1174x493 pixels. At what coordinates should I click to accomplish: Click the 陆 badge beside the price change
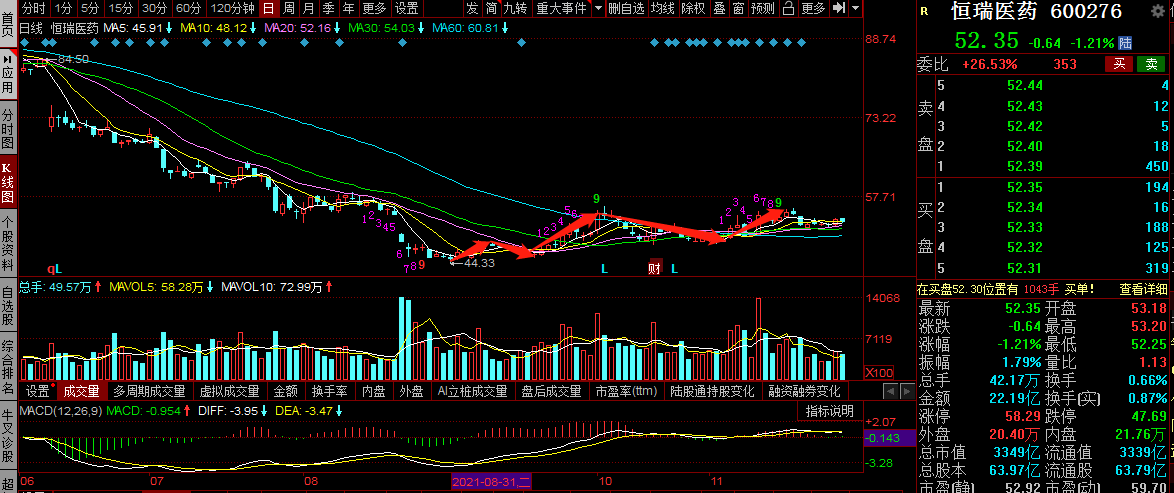point(1125,43)
